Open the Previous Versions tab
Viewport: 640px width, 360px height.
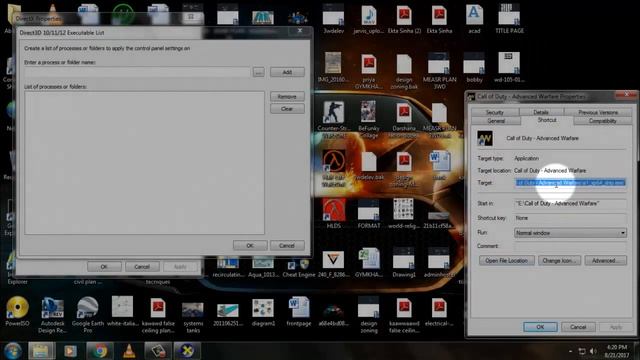pos(598,112)
